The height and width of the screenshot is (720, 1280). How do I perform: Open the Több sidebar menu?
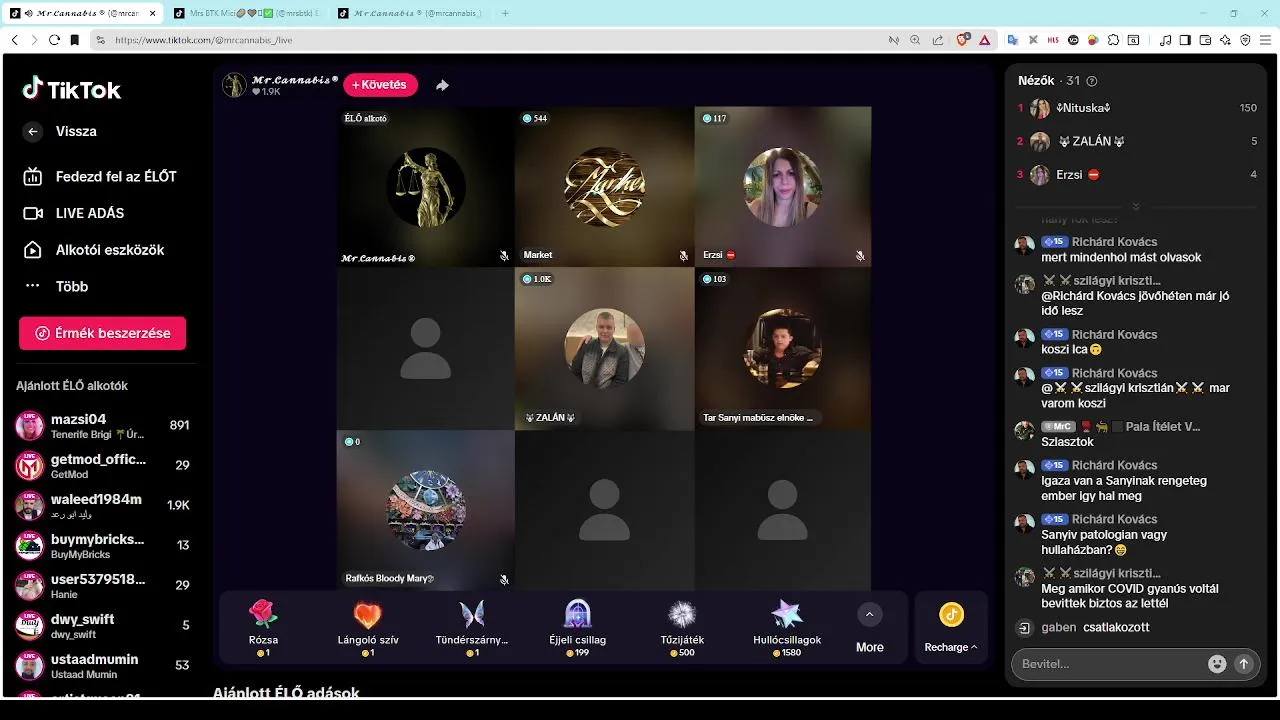(x=56, y=286)
